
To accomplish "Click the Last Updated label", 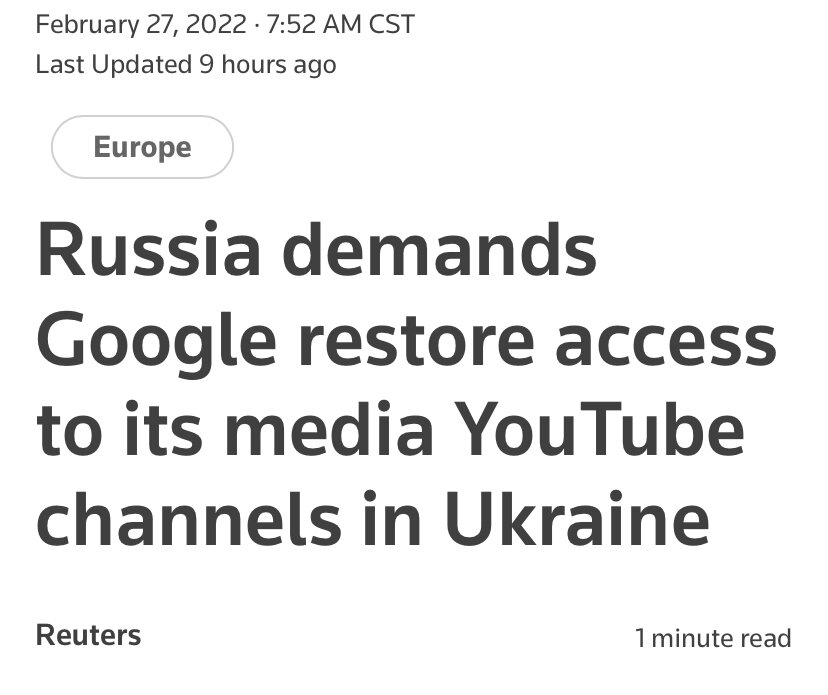I will 112,65.
